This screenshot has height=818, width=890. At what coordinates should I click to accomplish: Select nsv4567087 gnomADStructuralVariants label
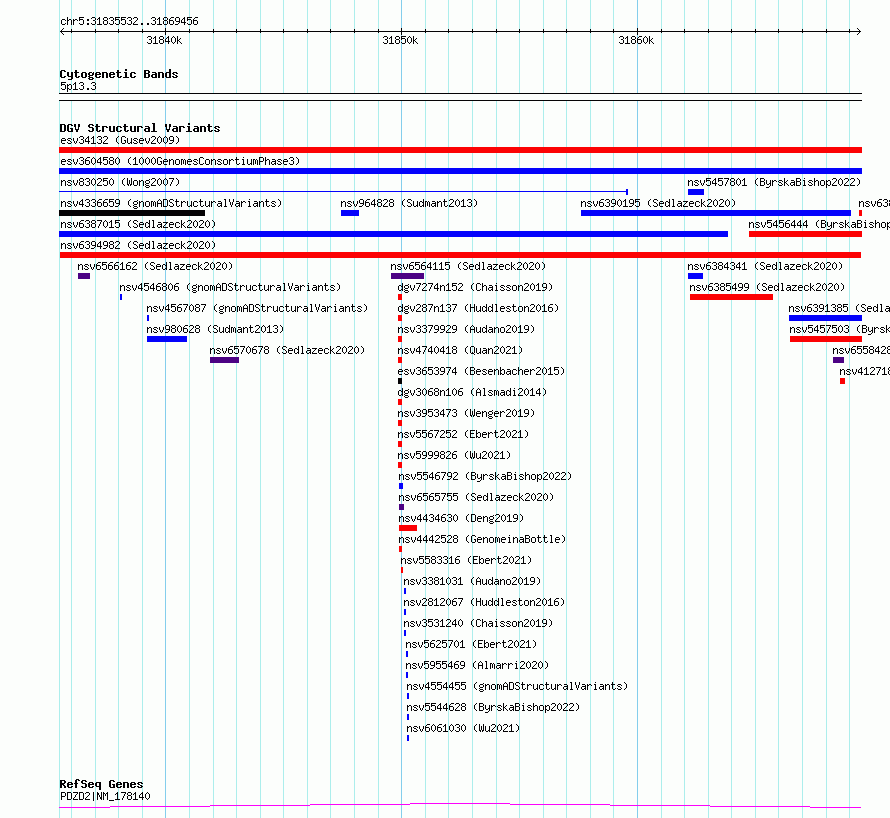(257, 308)
